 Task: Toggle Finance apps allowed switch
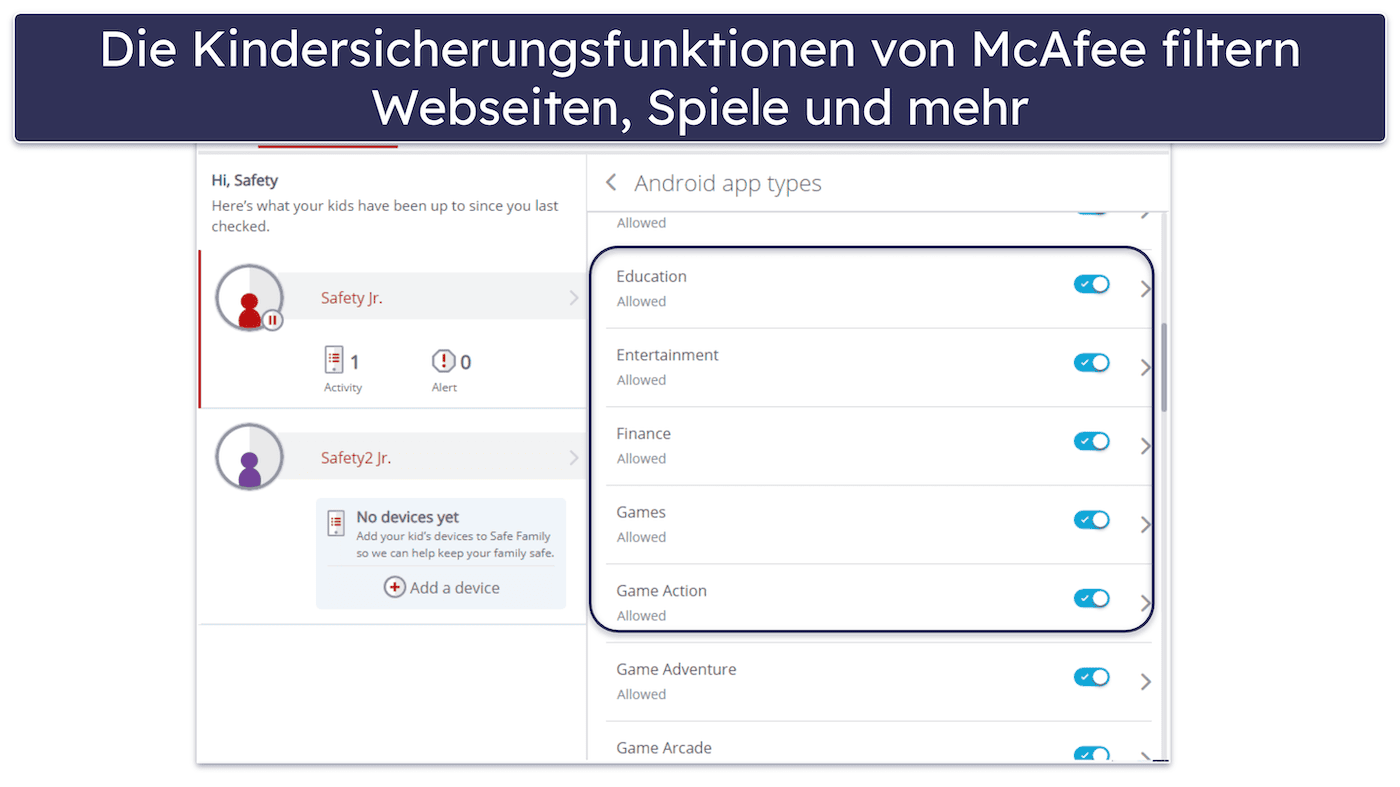point(1092,441)
